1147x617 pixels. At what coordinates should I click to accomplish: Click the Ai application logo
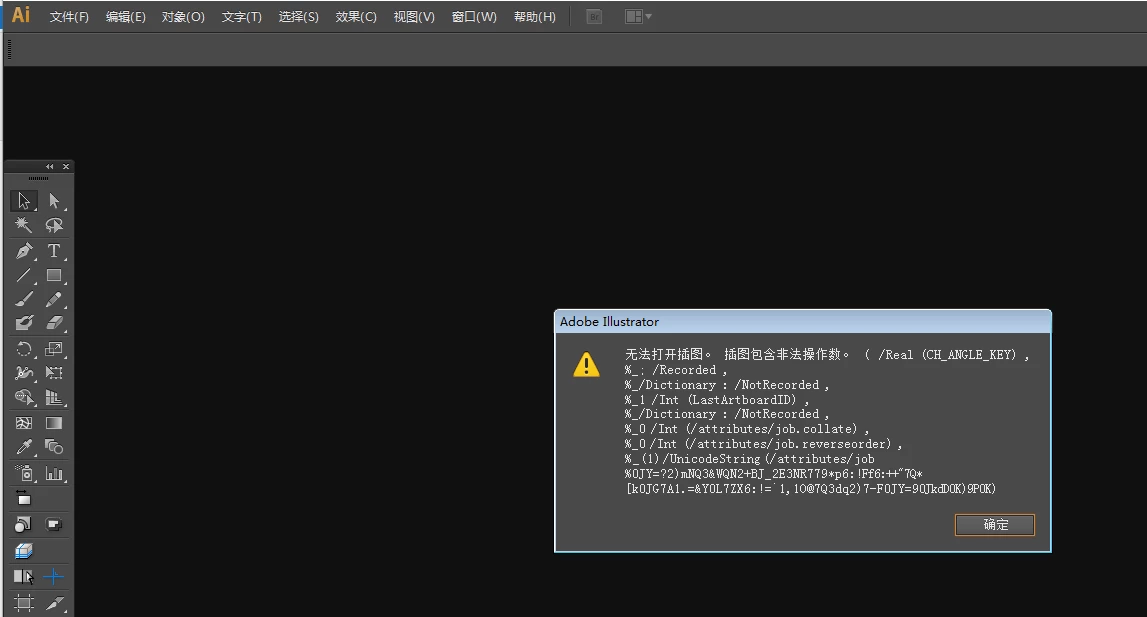point(20,15)
